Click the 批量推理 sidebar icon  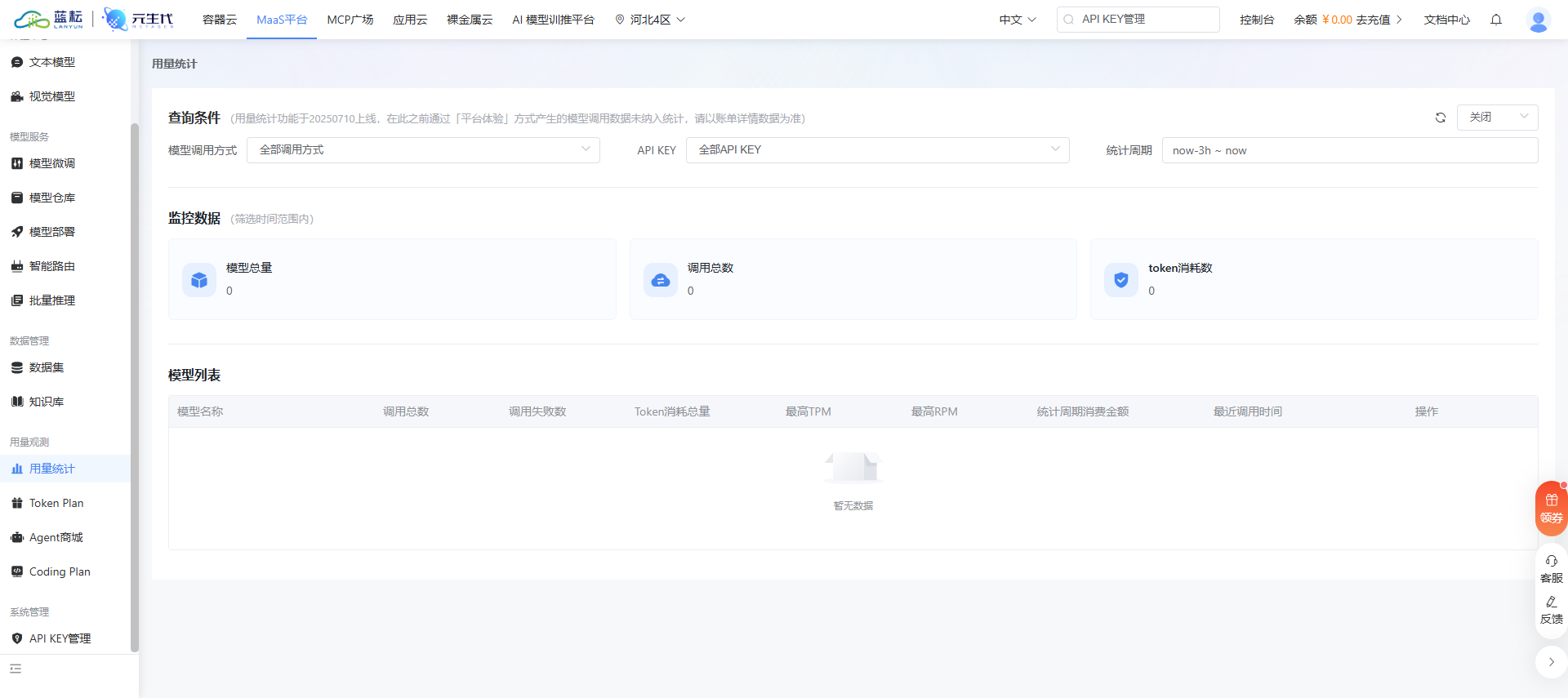tap(17, 300)
